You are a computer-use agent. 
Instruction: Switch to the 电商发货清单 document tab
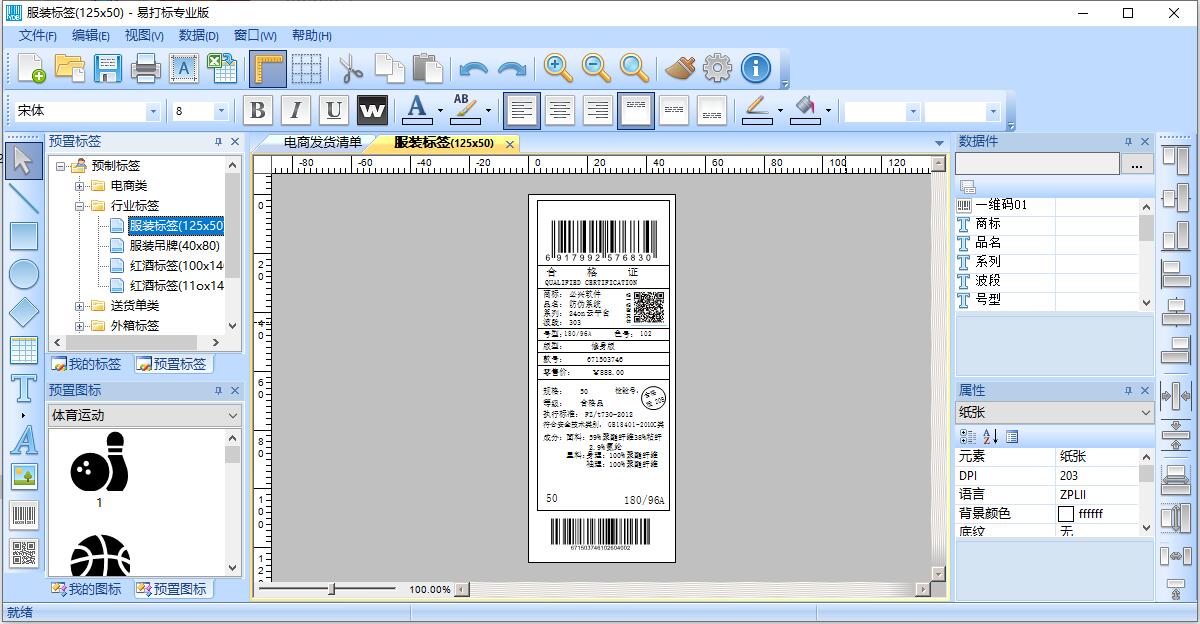pos(322,143)
